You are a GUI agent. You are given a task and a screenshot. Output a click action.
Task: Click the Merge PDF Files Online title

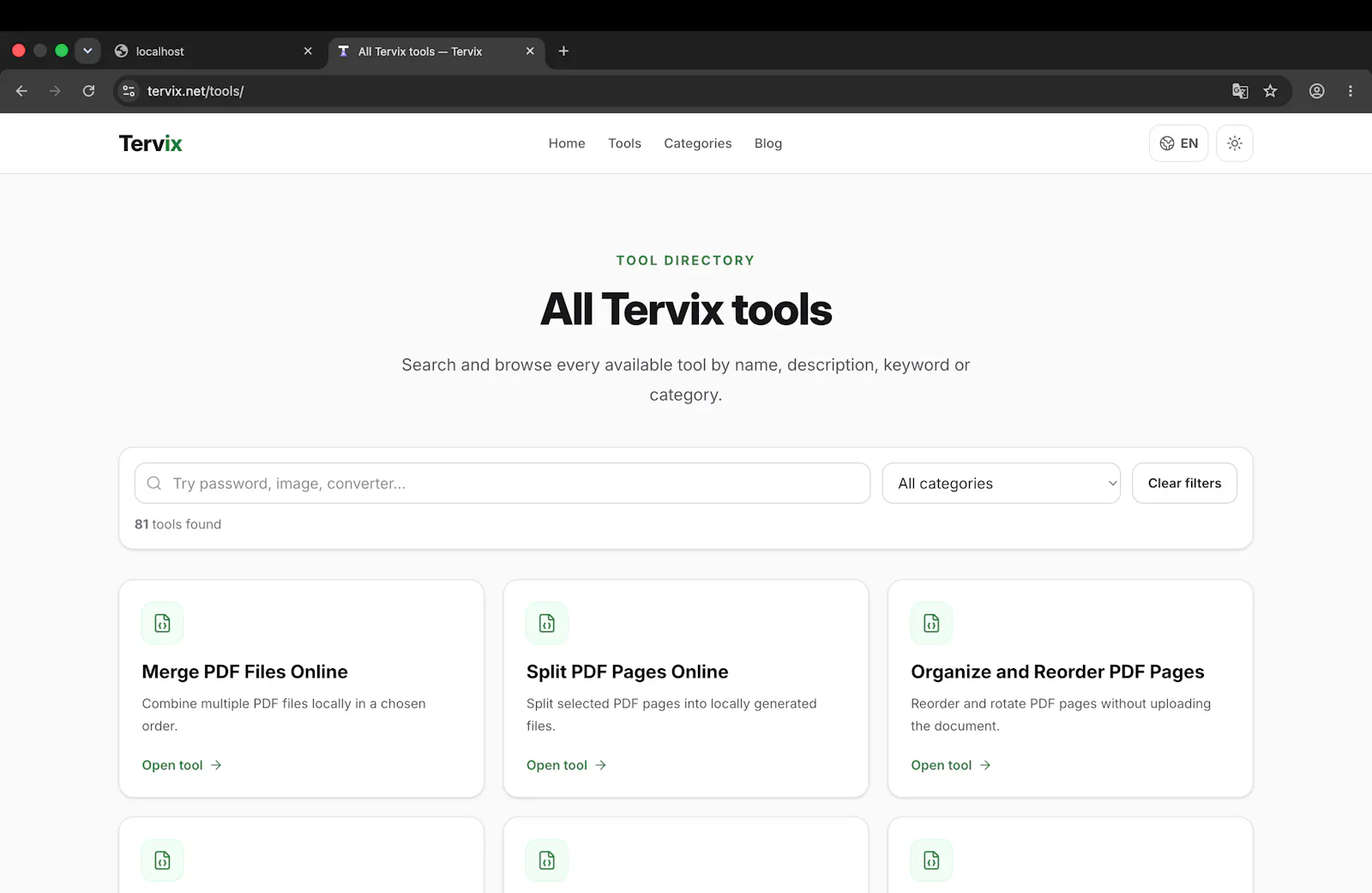point(245,672)
